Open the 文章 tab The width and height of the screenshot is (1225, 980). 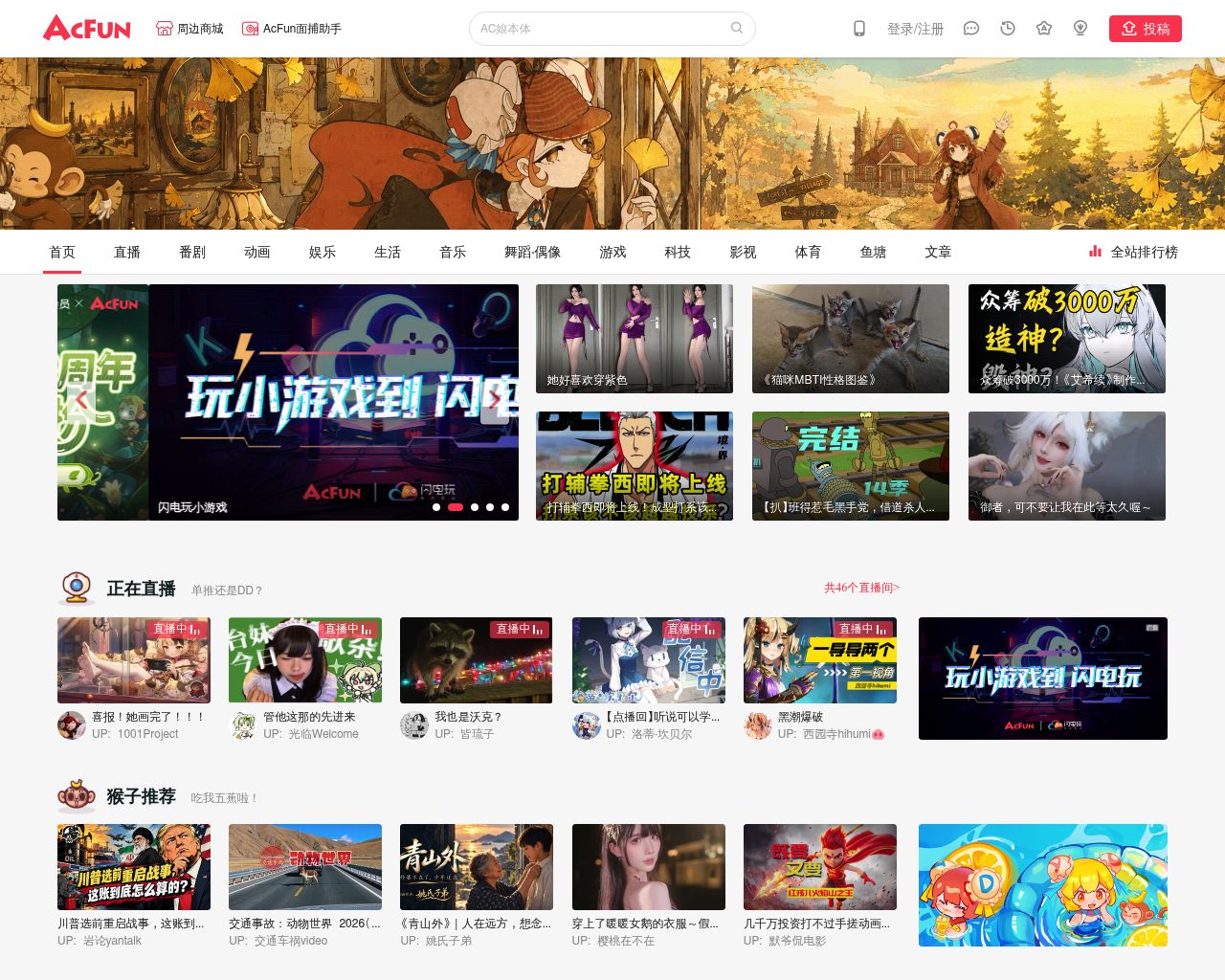[x=938, y=252]
